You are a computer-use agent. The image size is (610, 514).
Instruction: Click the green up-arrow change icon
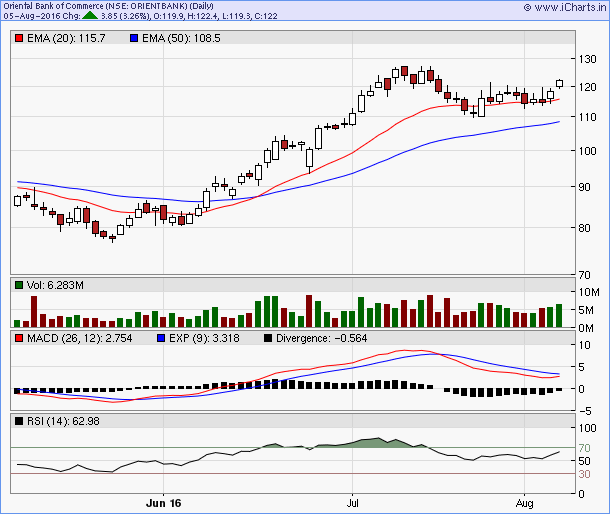point(90,16)
